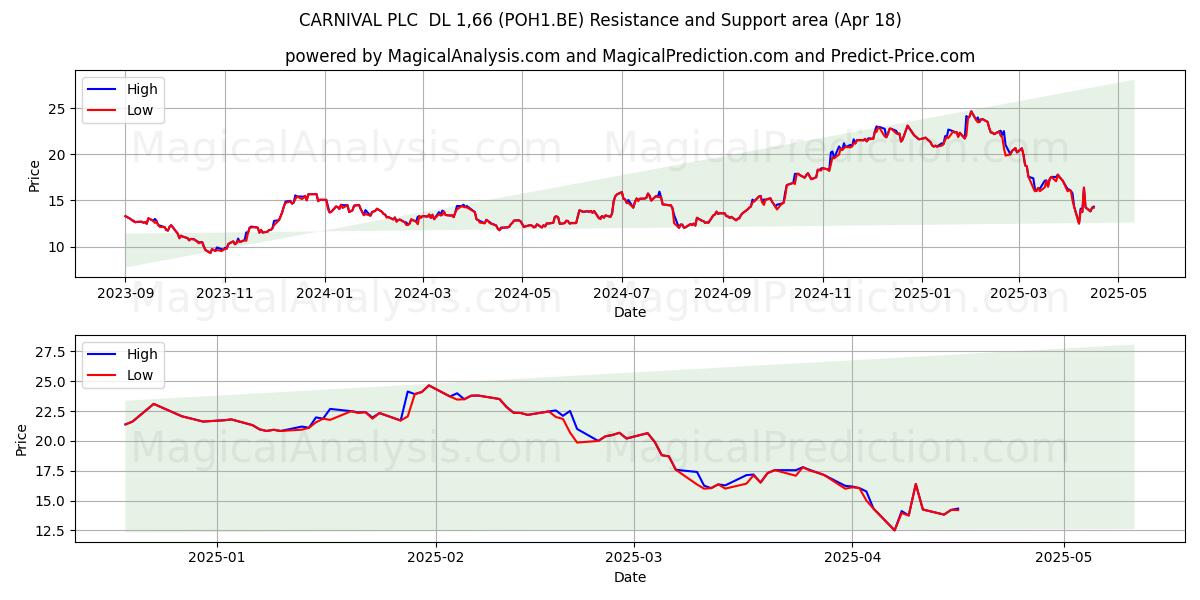Click the bottom chart 'Price' axis label
Viewport: 1200px width, 600px height.
point(22,439)
